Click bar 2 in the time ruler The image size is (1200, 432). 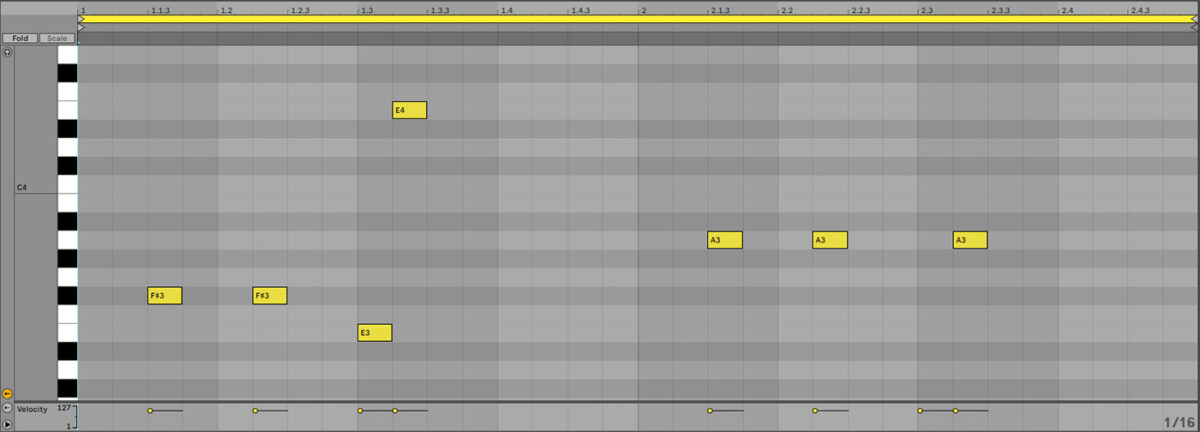pyautogui.click(x=643, y=9)
